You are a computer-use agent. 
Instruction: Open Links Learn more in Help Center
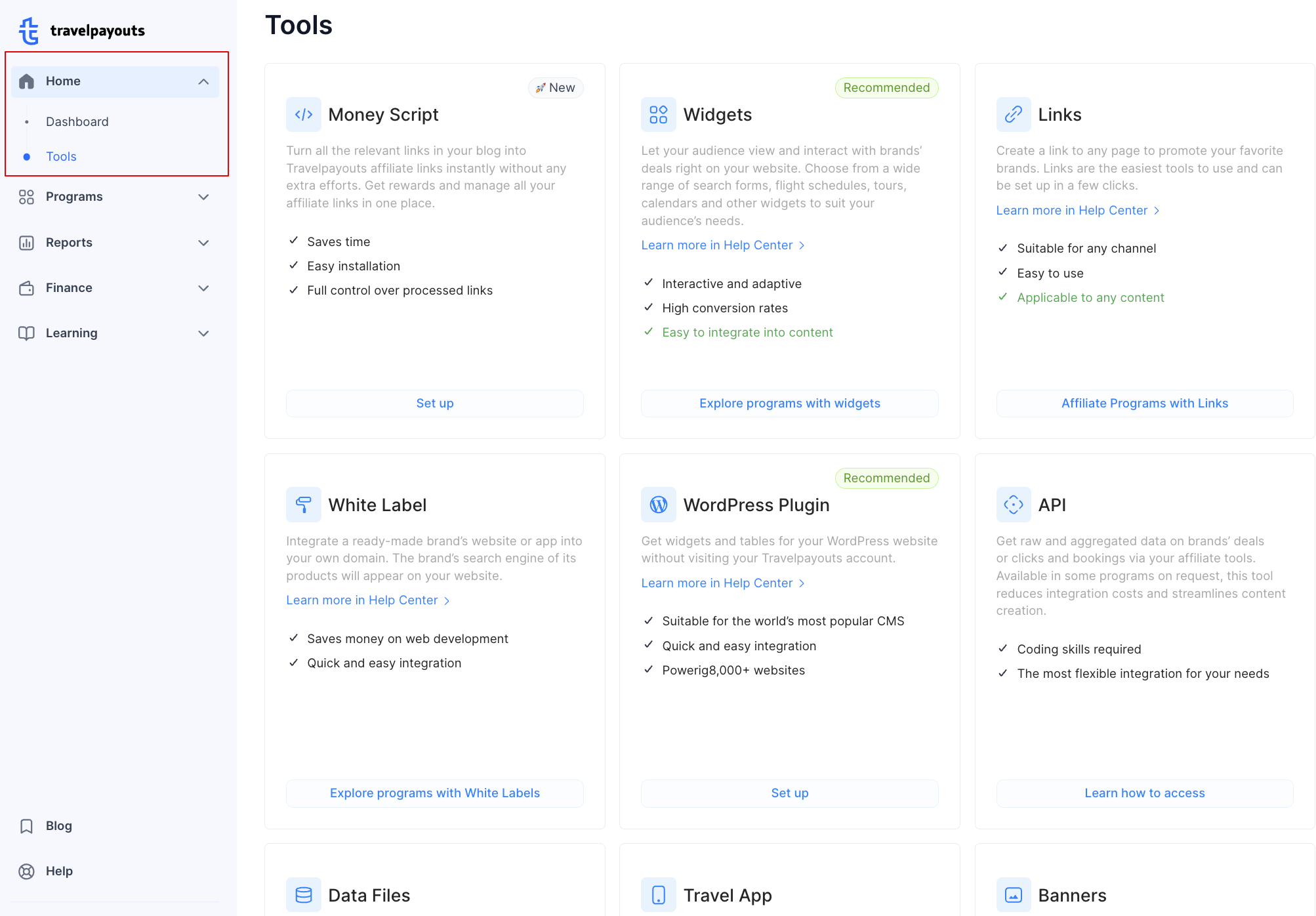pos(1078,211)
